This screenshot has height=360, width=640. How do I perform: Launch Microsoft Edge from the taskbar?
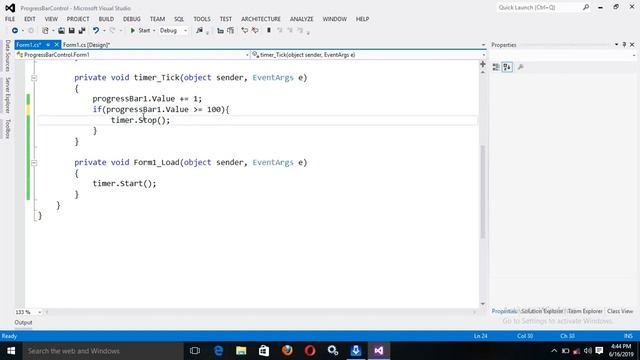219,351
